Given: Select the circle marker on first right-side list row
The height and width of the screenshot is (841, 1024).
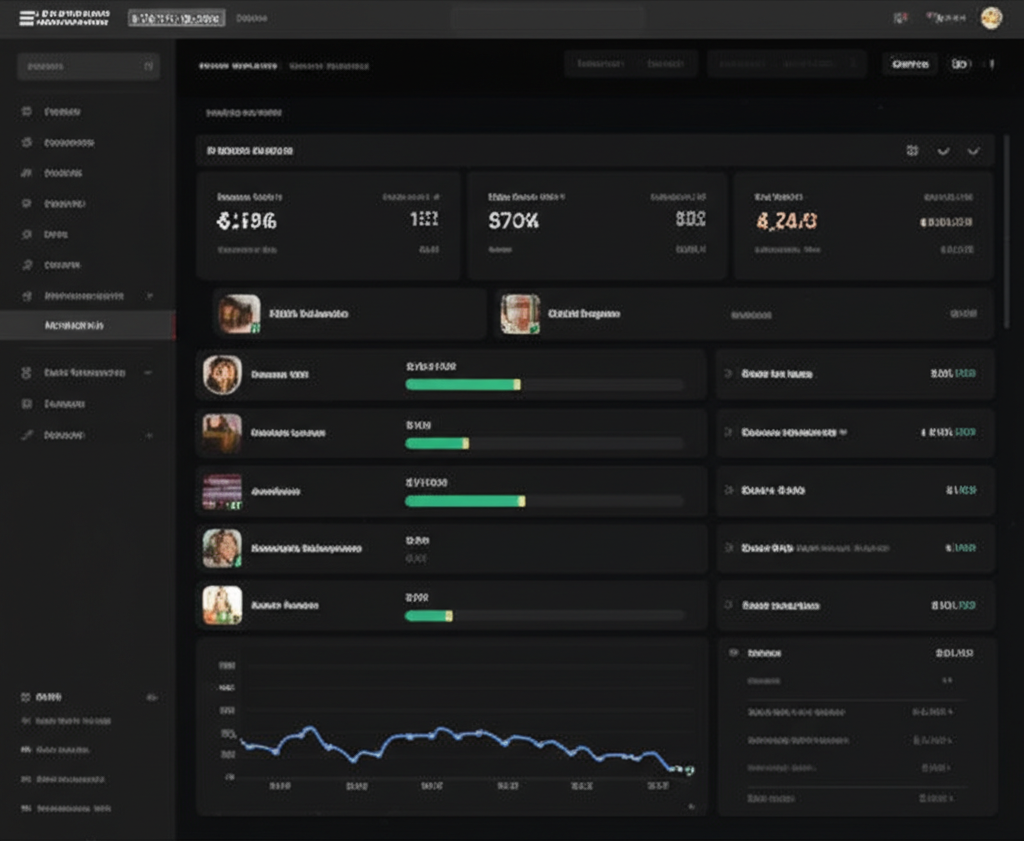Looking at the screenshot, I should (x=729, y=374).
